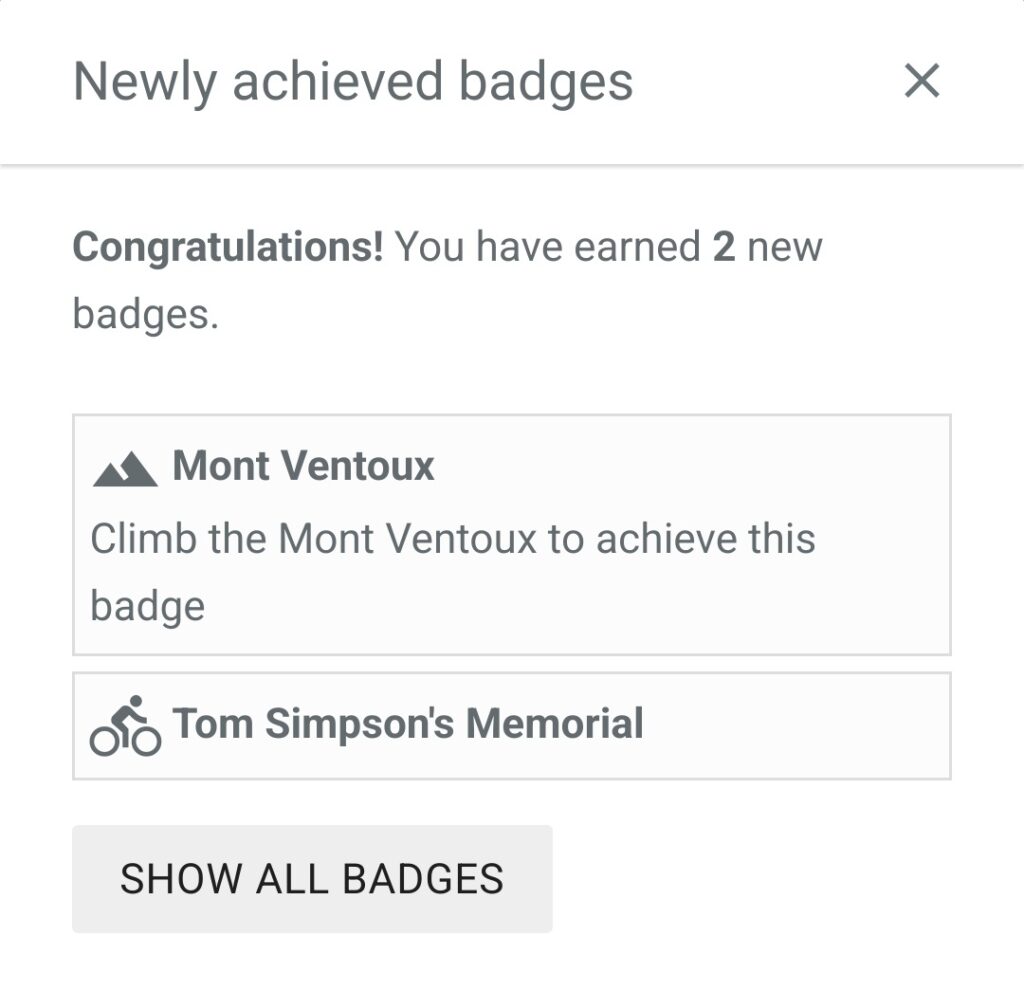
Task: Click the word 'new' in the congratulation message
Action: pyautogui.click(x=785, y=248)
